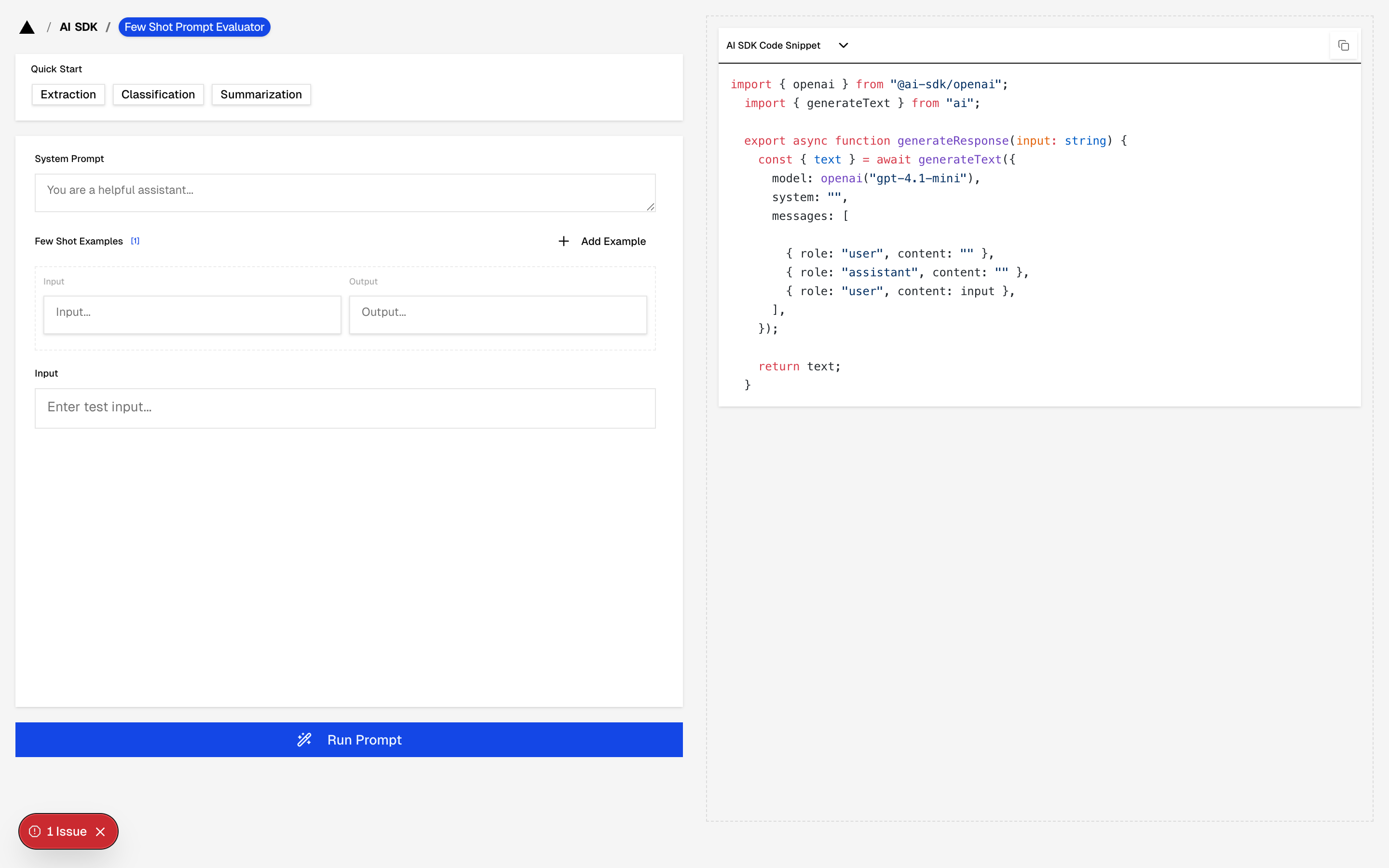Select the Extraction quick start preset
This screenshot has height=868, width=1389.
click(68, 95)
